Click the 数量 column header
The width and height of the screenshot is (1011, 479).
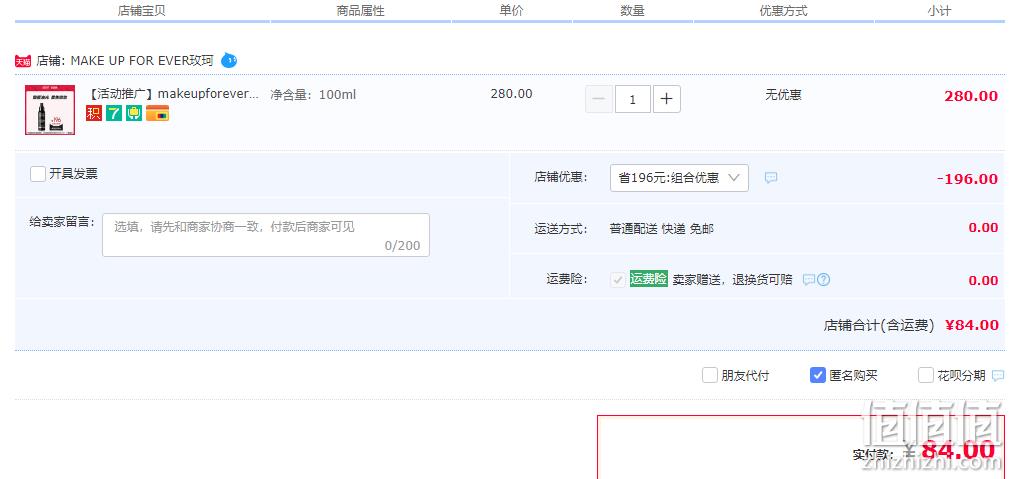click(x=633, y=11)
